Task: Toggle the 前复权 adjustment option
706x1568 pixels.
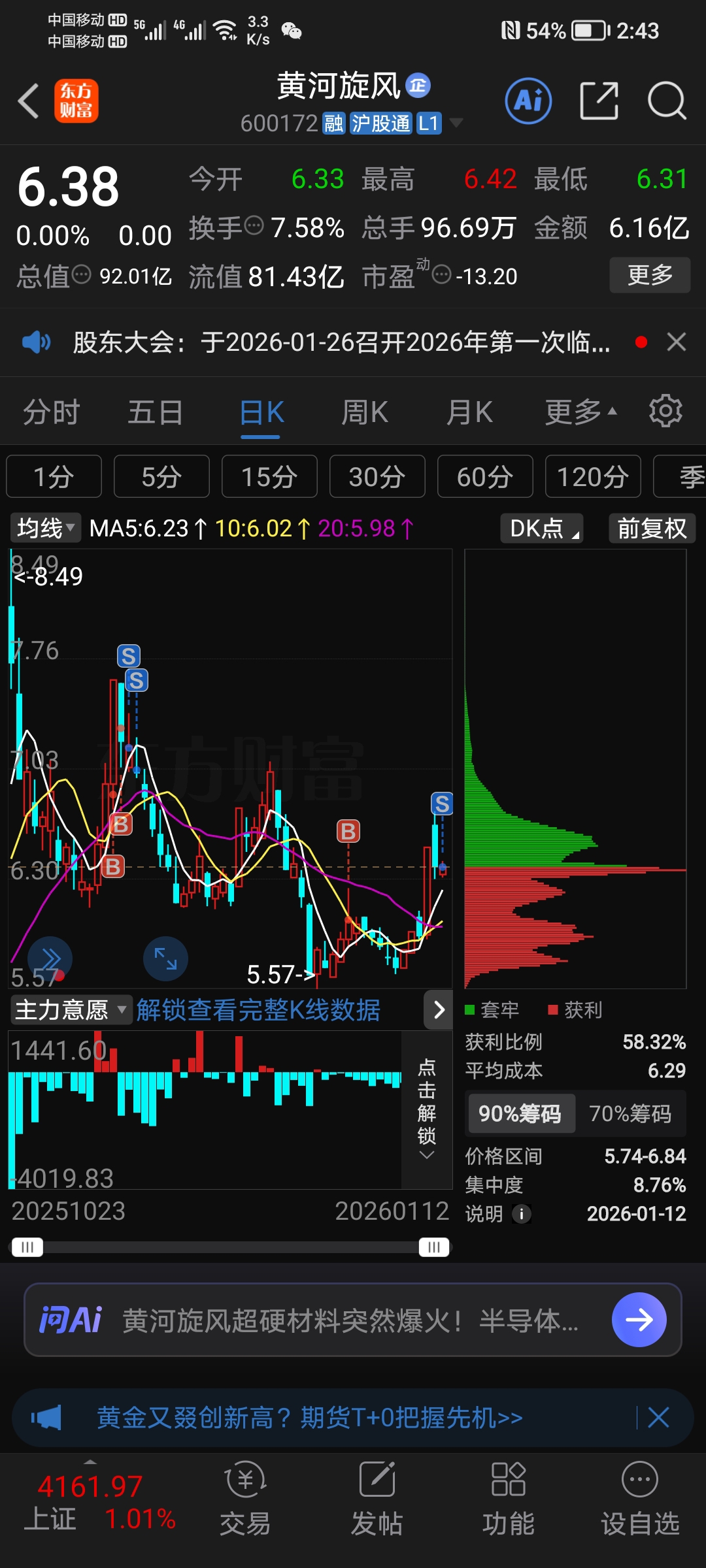Action: [652, 528]
